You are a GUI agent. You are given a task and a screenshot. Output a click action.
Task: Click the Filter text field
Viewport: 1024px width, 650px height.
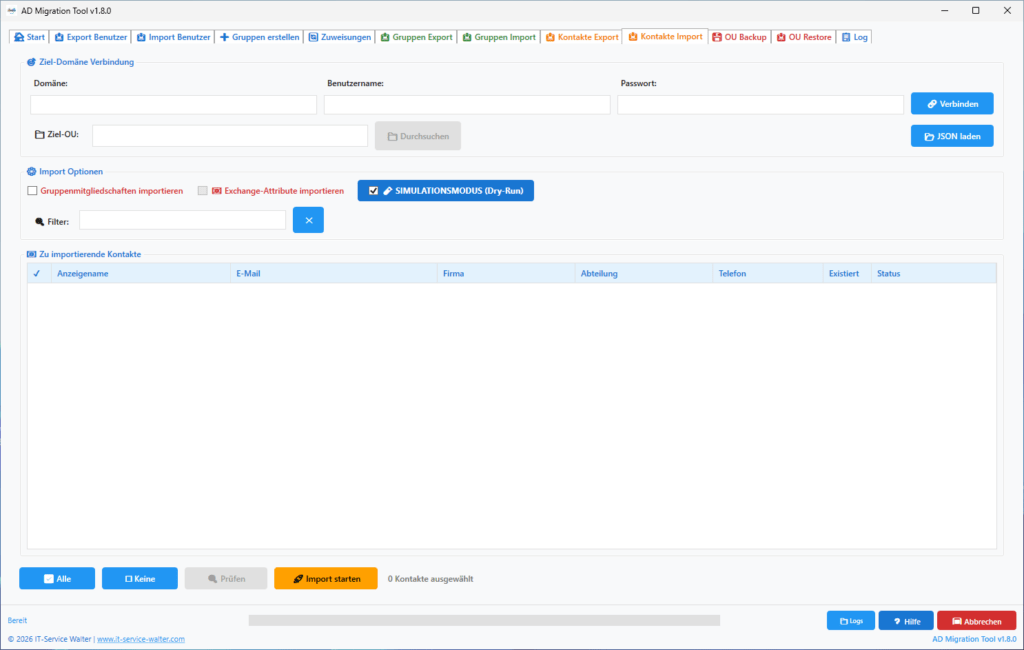(182, 220)
